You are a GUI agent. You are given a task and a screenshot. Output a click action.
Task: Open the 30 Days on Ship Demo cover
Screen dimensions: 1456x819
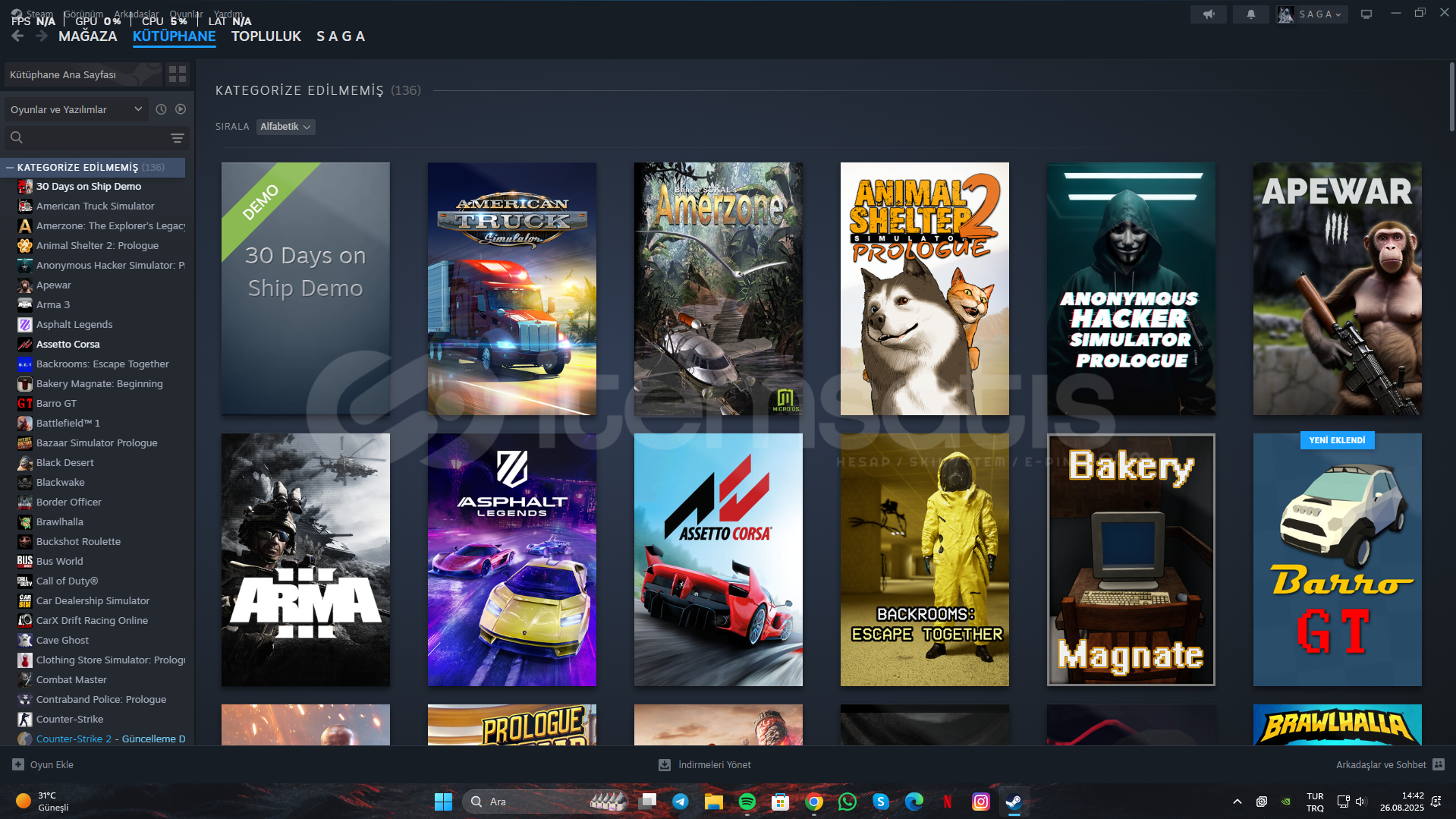(x=306, y=288)
